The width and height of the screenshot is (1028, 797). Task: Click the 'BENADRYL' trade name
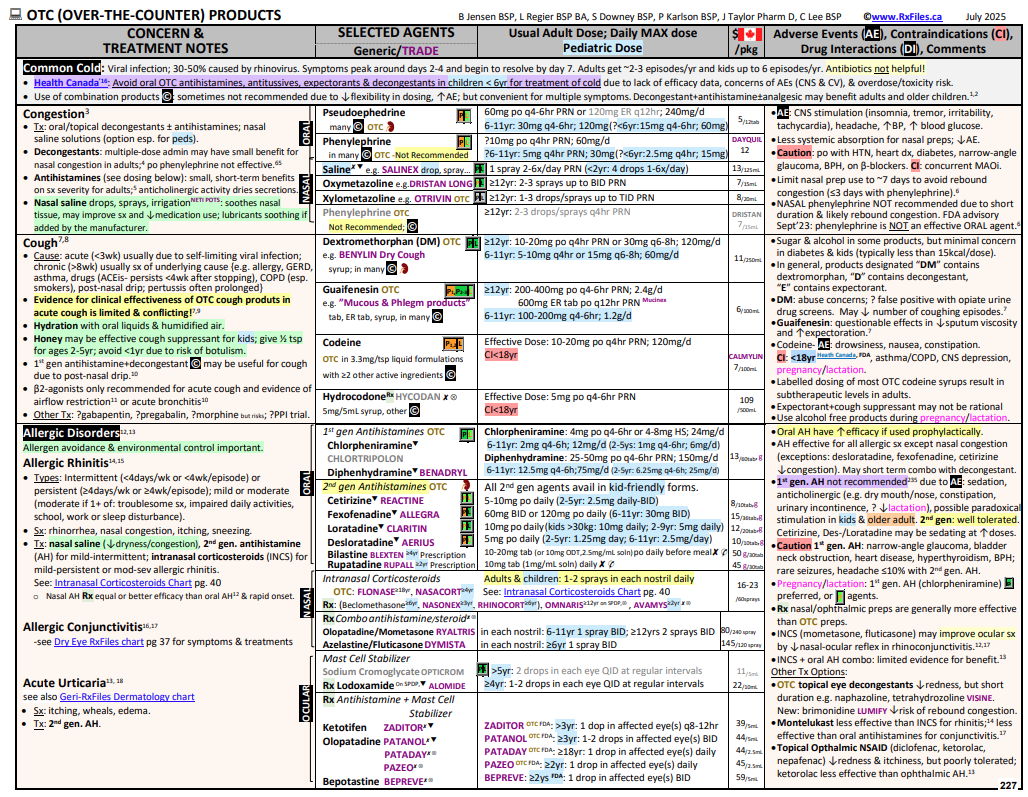point(443,473)
